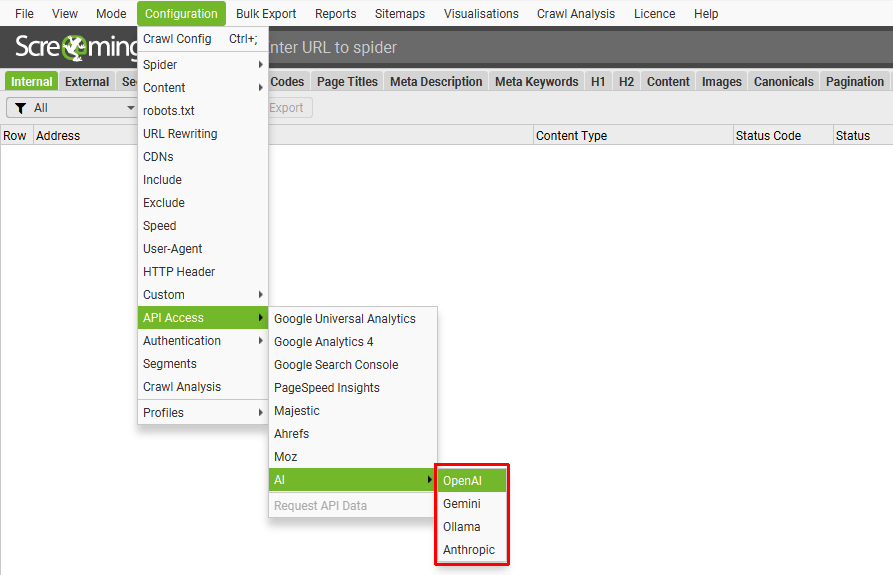
Task: Select Google Analytics 4 API
Action: 353,342
